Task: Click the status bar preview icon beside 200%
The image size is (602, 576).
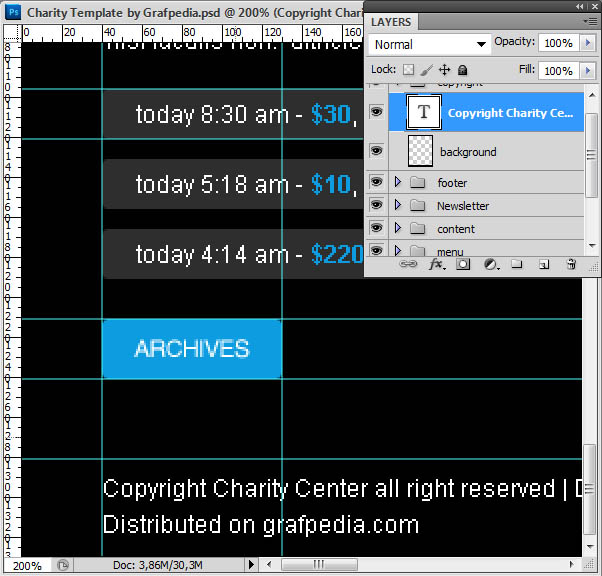Action: click(63, 565)
